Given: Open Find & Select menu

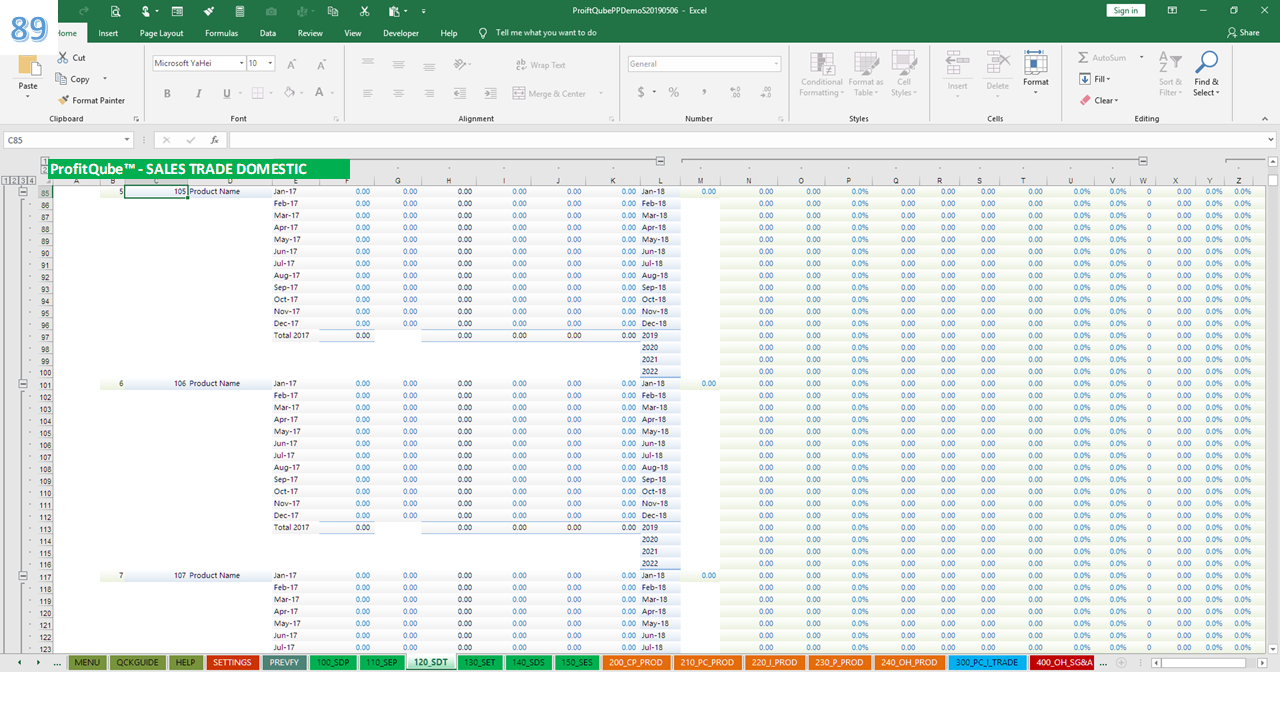Looking at the screenshot, I should [1206, 75].
